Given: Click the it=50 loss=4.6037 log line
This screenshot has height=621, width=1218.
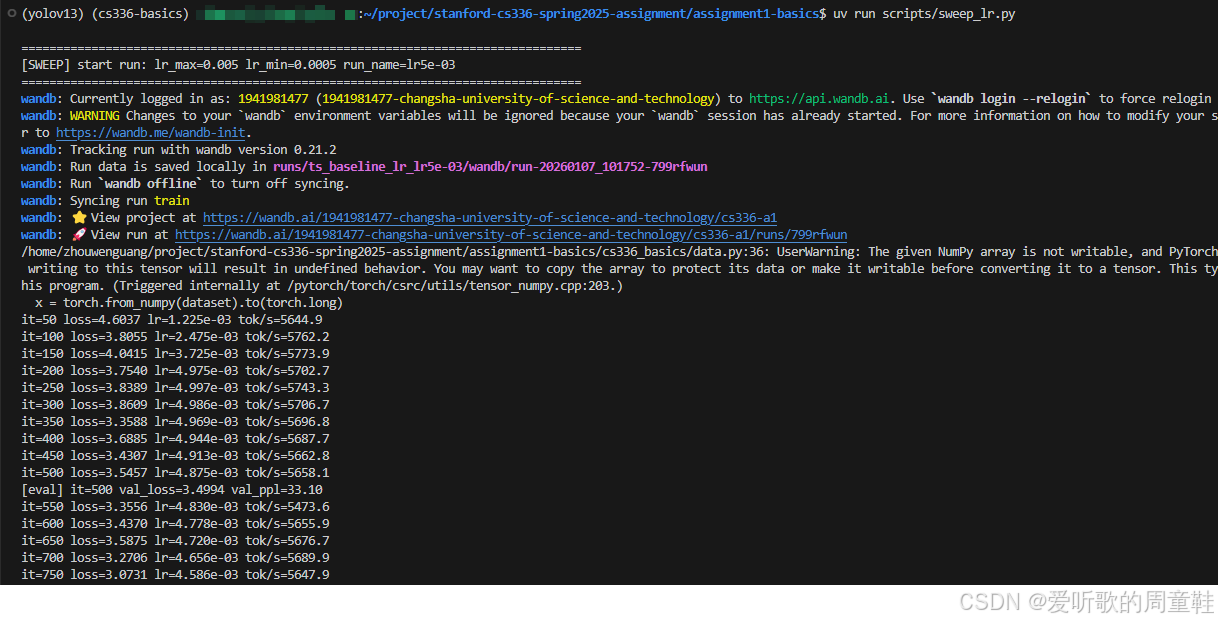Looking at the screenshot, I should click(172, 319).
